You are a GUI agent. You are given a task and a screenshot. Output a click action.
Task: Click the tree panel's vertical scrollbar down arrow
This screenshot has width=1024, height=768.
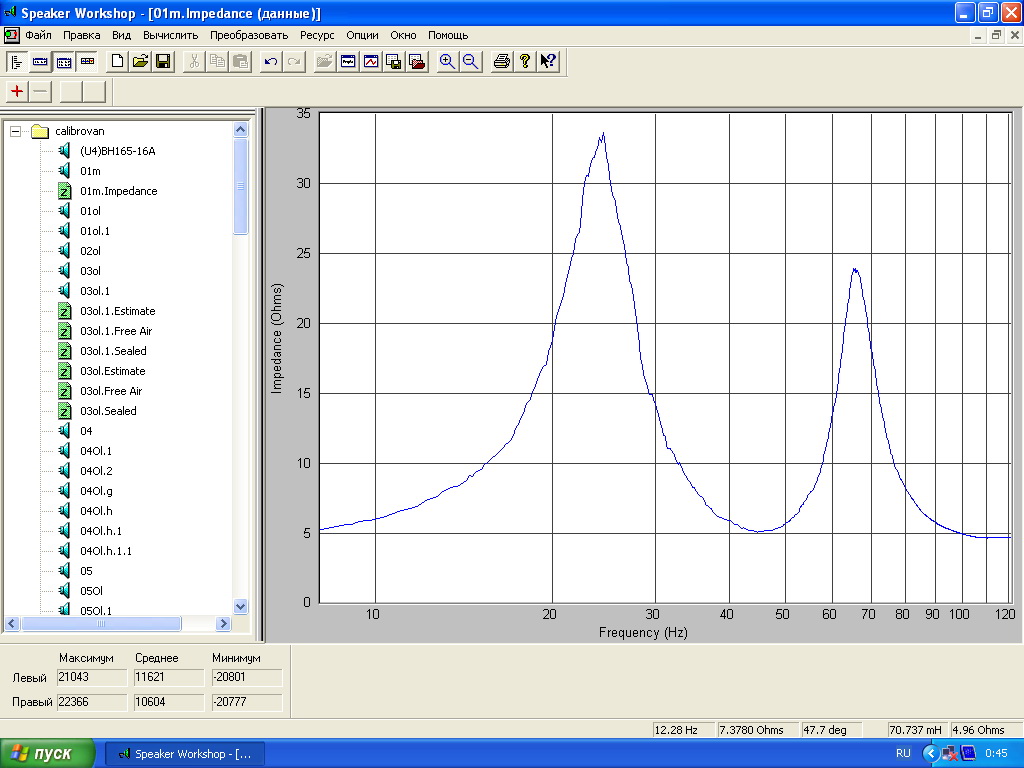[x=240, y=606]
